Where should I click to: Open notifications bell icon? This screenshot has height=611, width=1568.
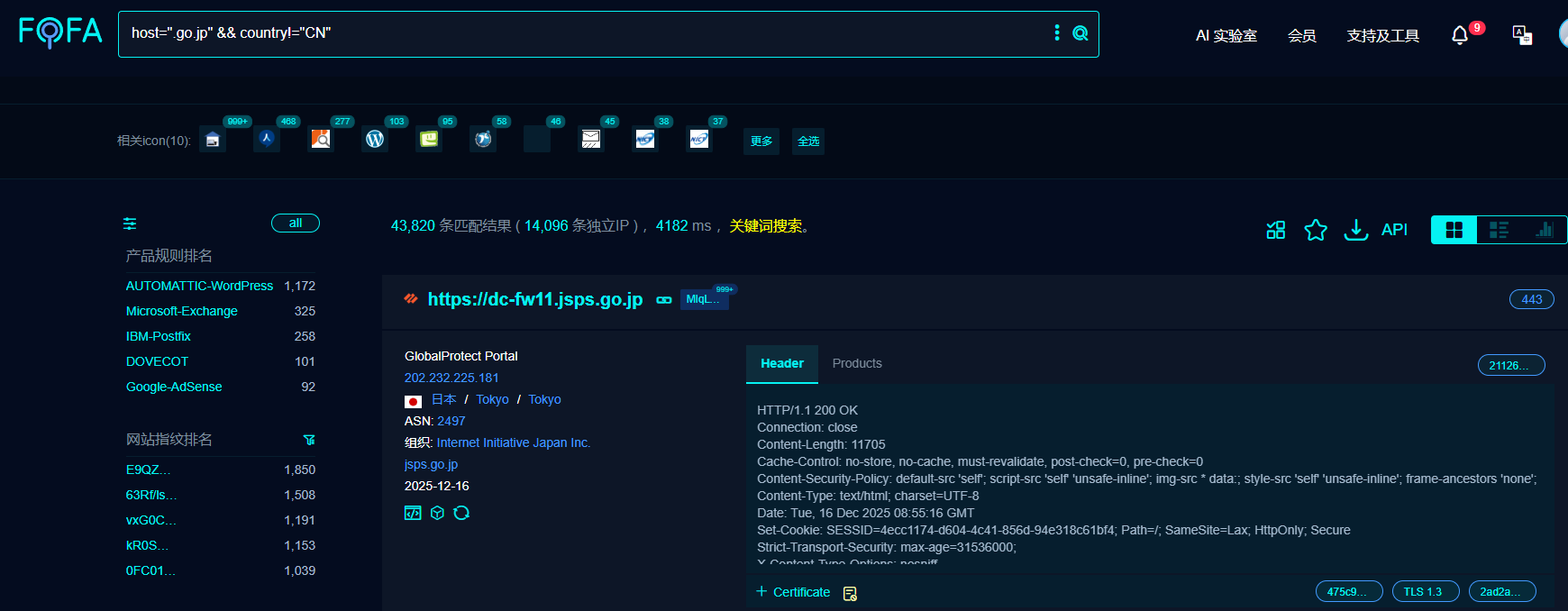(x=1460, y=35)
